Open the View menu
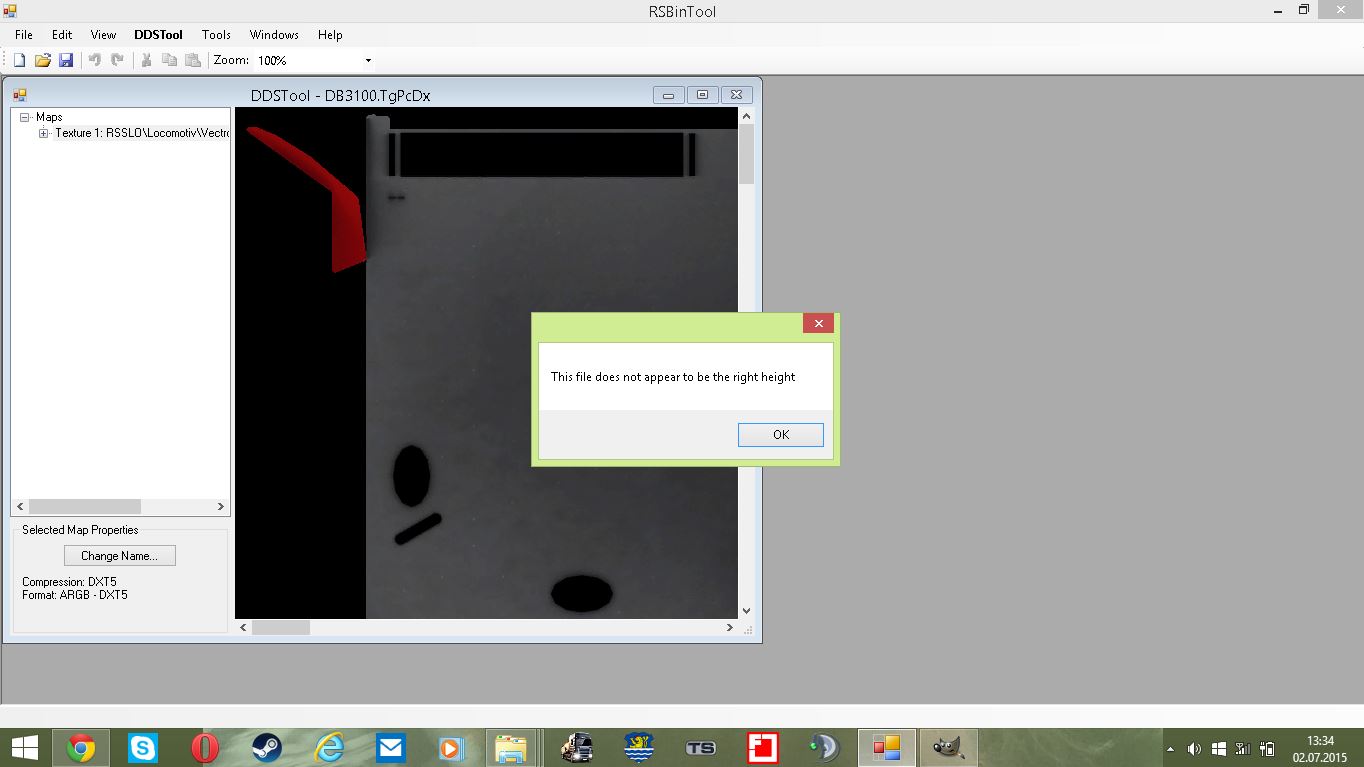Image resolution: width=1364 pixels, height=767 pixels. click(103, 34)
